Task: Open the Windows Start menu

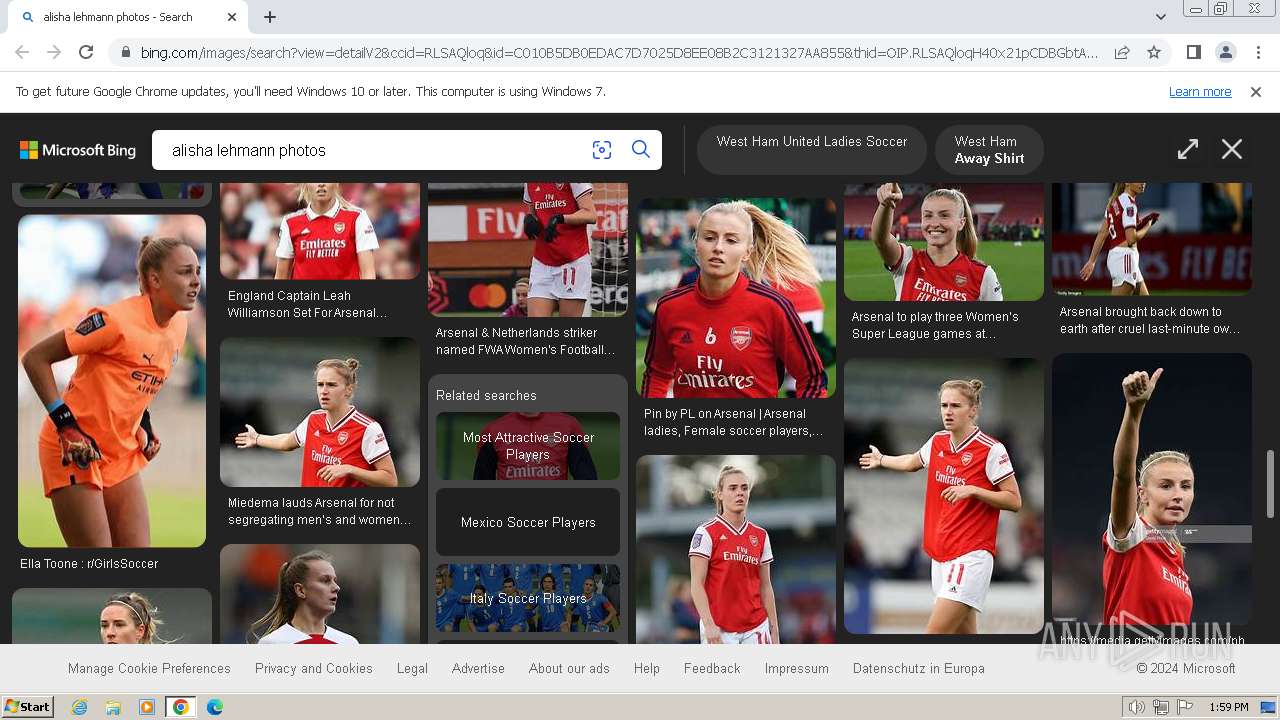Action: (x=28, y=707)
